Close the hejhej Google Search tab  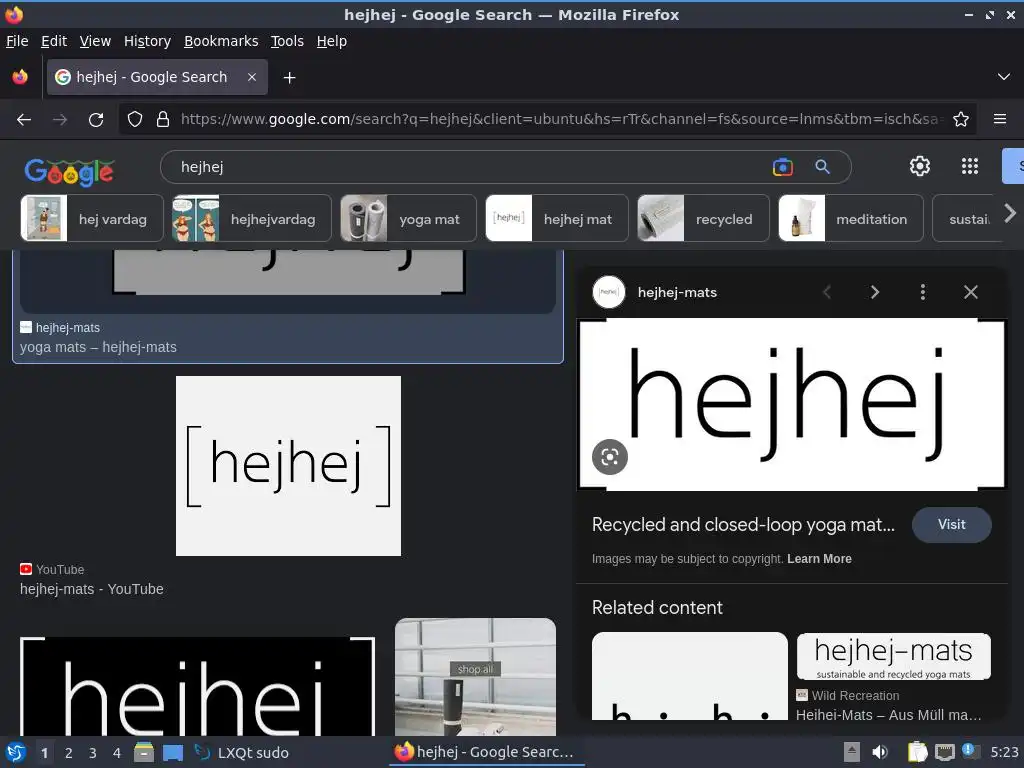click(x=252, y=77)
